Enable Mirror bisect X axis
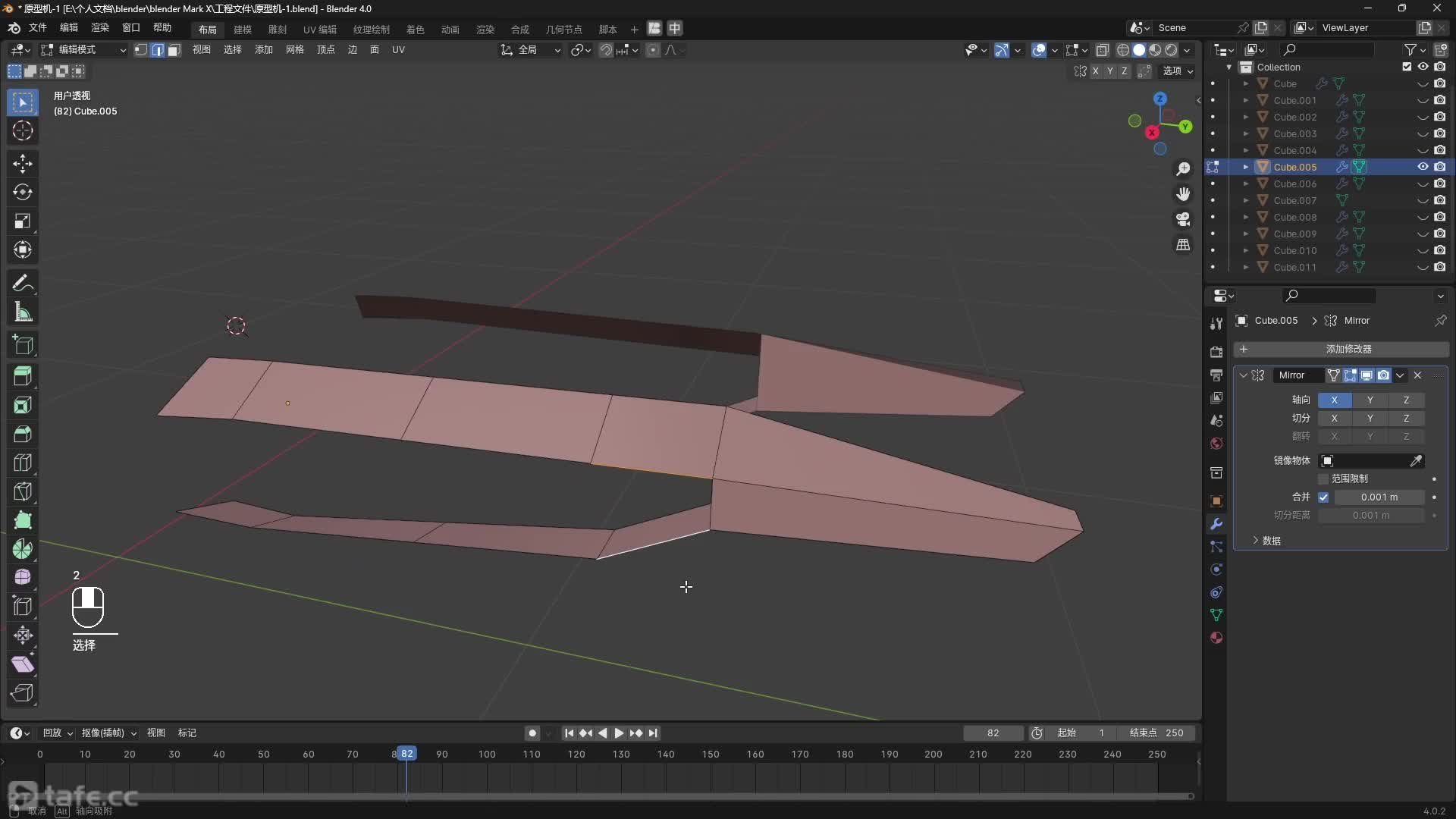1456x819 pixels. coord(1334,418)
